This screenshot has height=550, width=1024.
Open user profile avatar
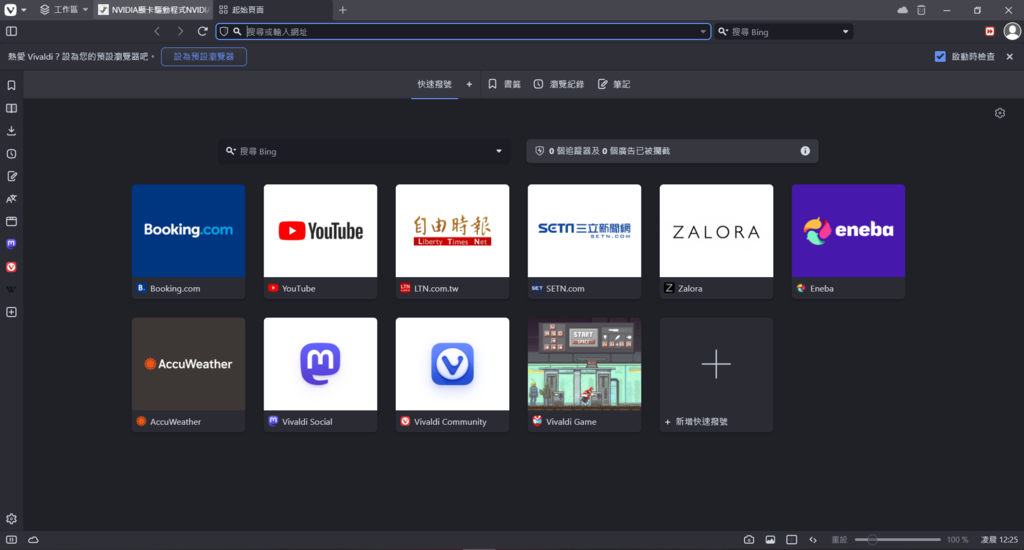(1012, 31)
